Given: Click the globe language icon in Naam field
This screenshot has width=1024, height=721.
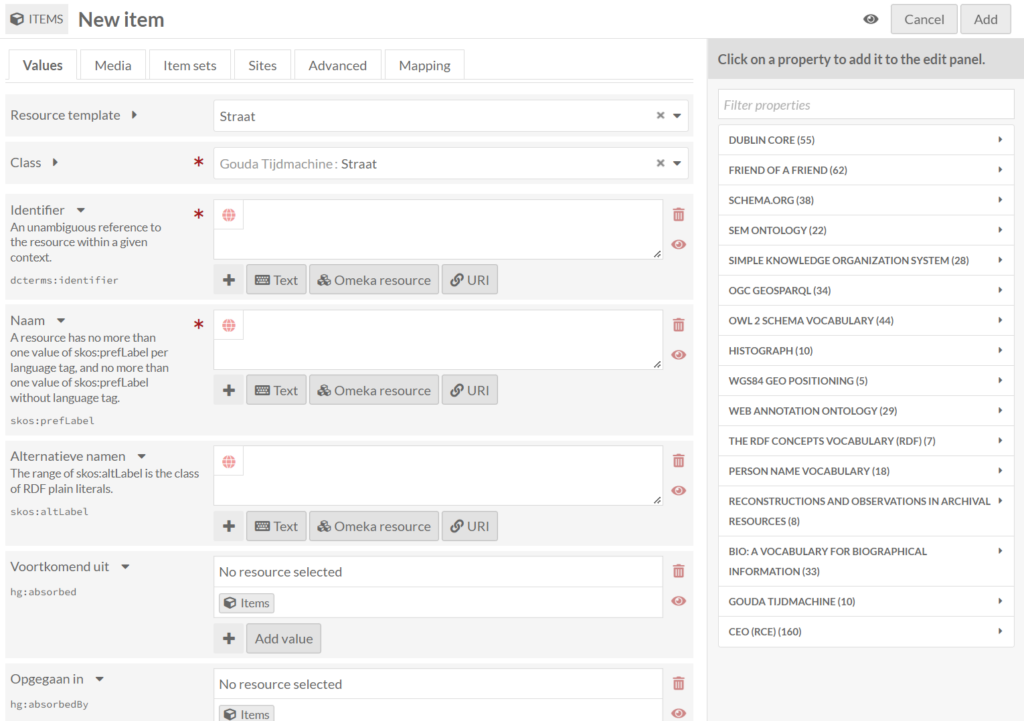Looking at the screenshot, I should pyautogui.click(x=229, y=325).
